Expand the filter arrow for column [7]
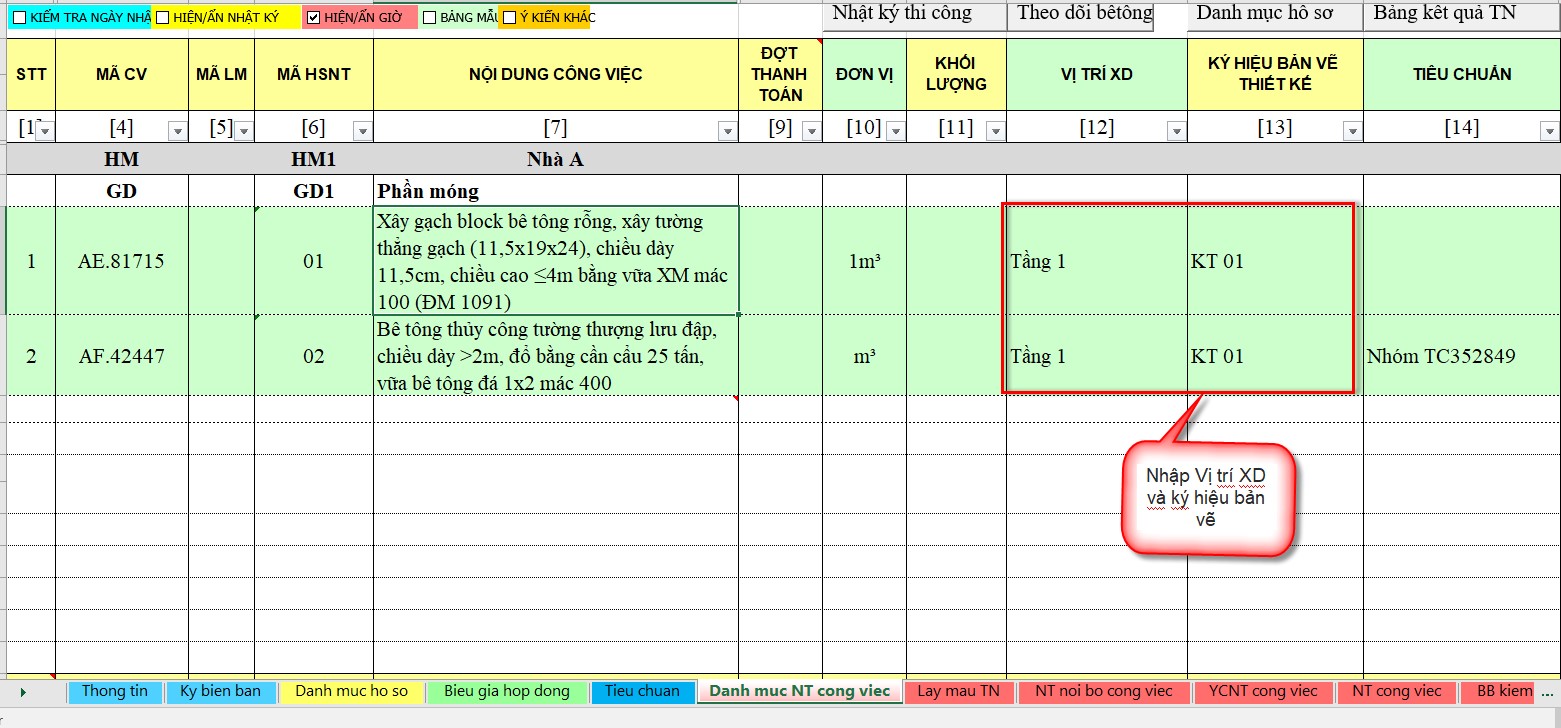Screen dimensions: 1561x728 [x=726, y=131]
